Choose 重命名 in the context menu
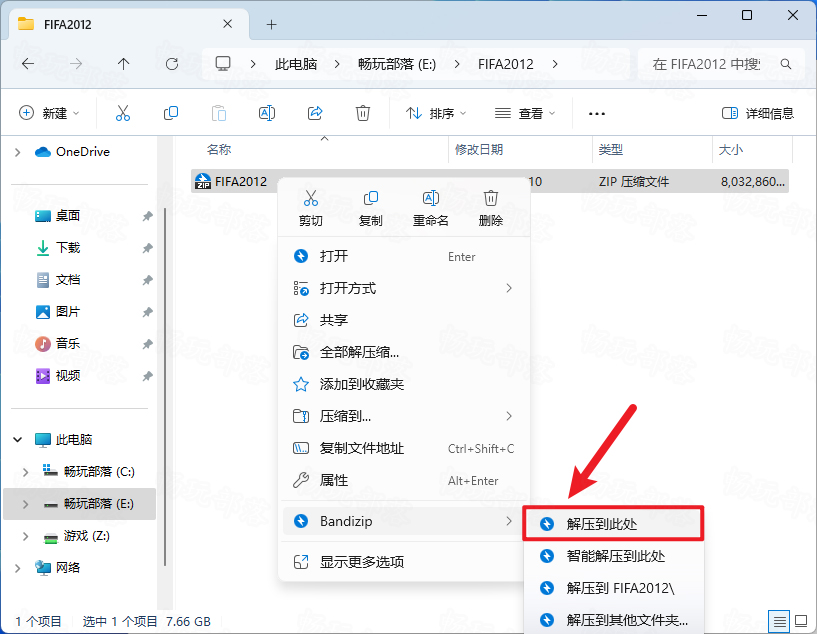The height and width of the screenshot is (634, 817). (x=430, y=208)
